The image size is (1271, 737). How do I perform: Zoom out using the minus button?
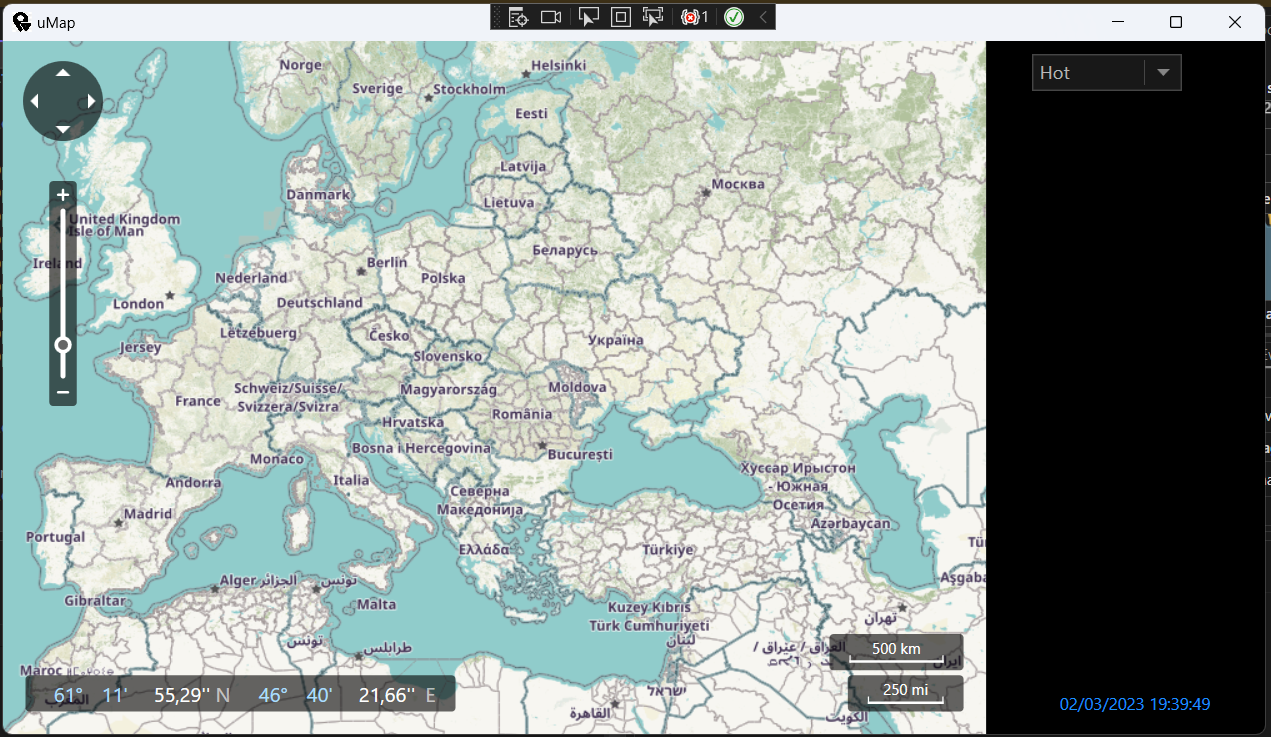63,392
